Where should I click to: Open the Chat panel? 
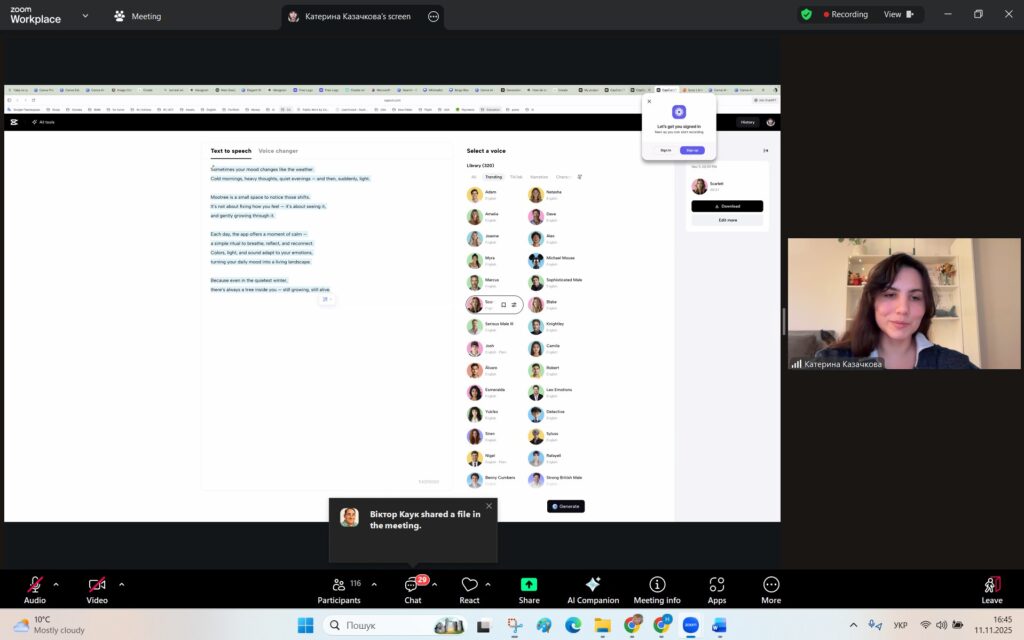pos(412,586)
